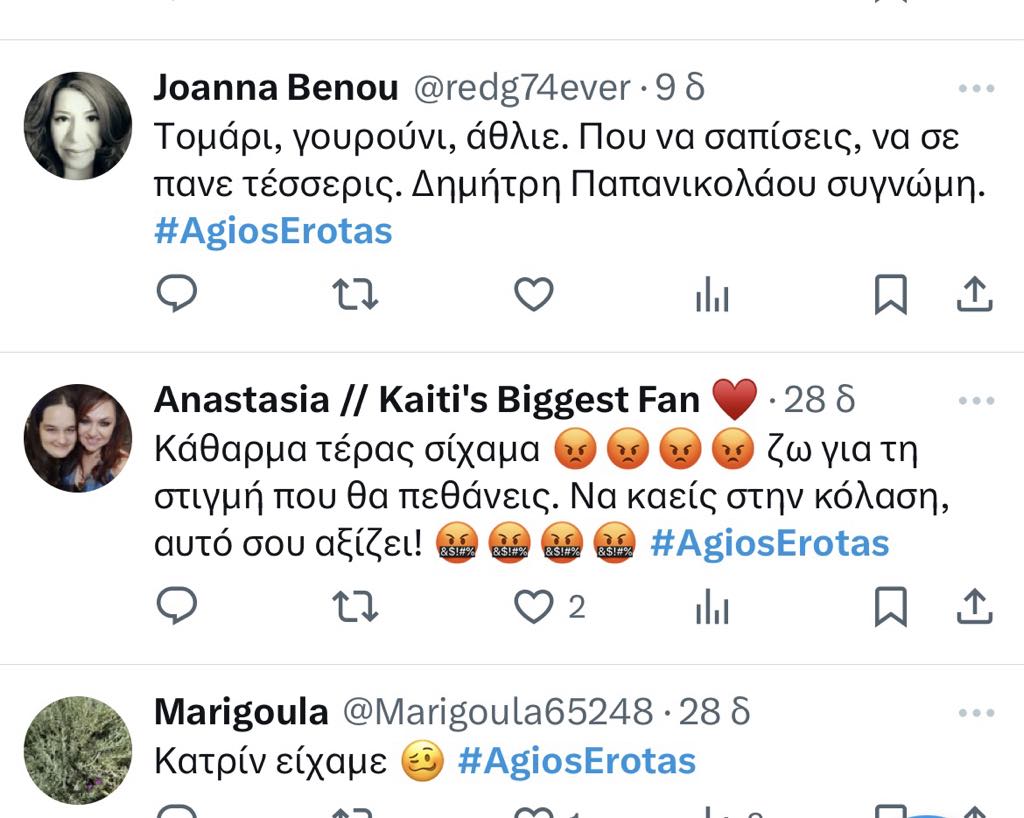Like Joanna Benou's tweet
Viewport: 1024px width, 818px height.
(534, 294)
